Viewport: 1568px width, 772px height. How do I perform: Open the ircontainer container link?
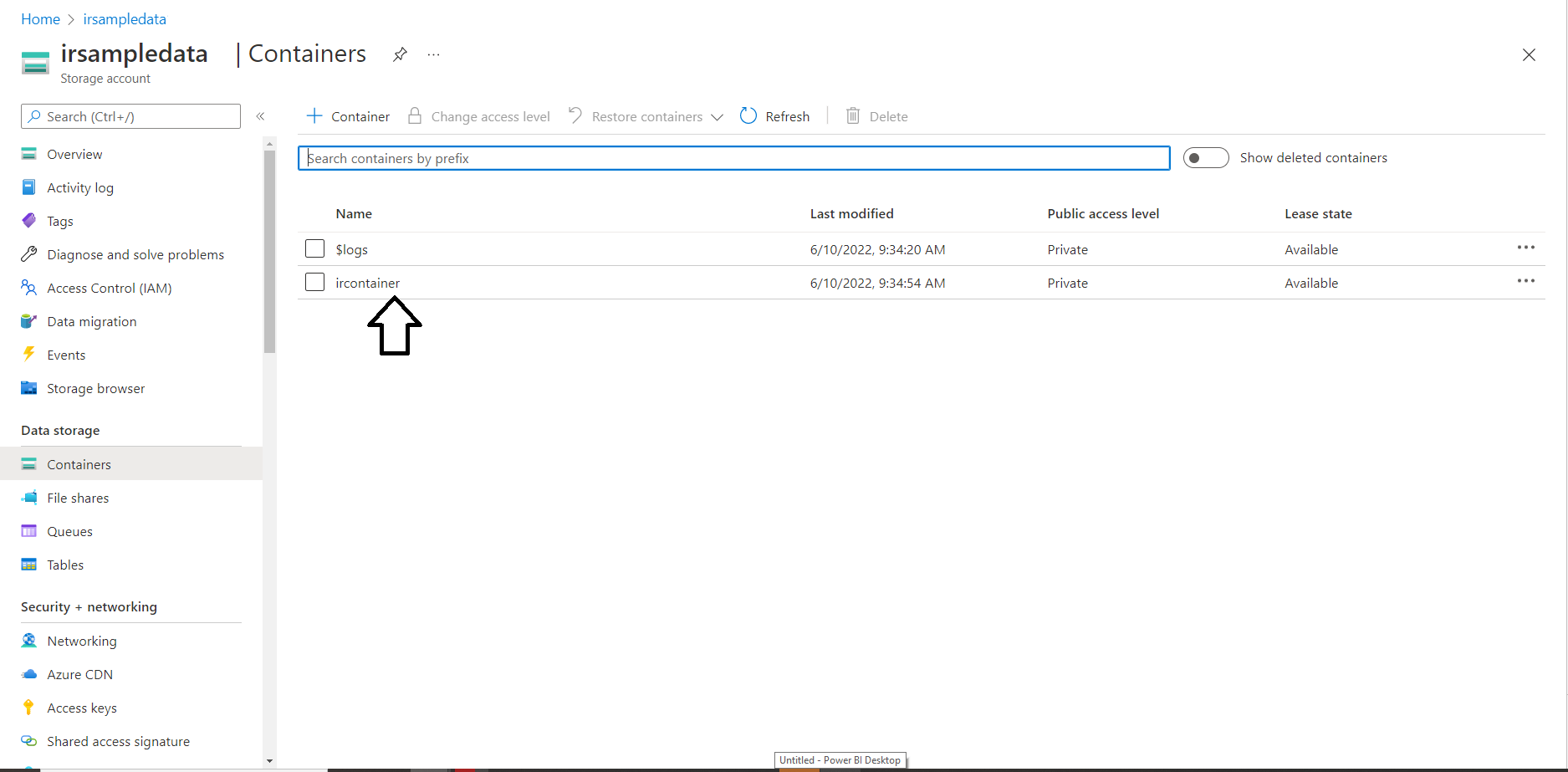(x=368, y=283)
